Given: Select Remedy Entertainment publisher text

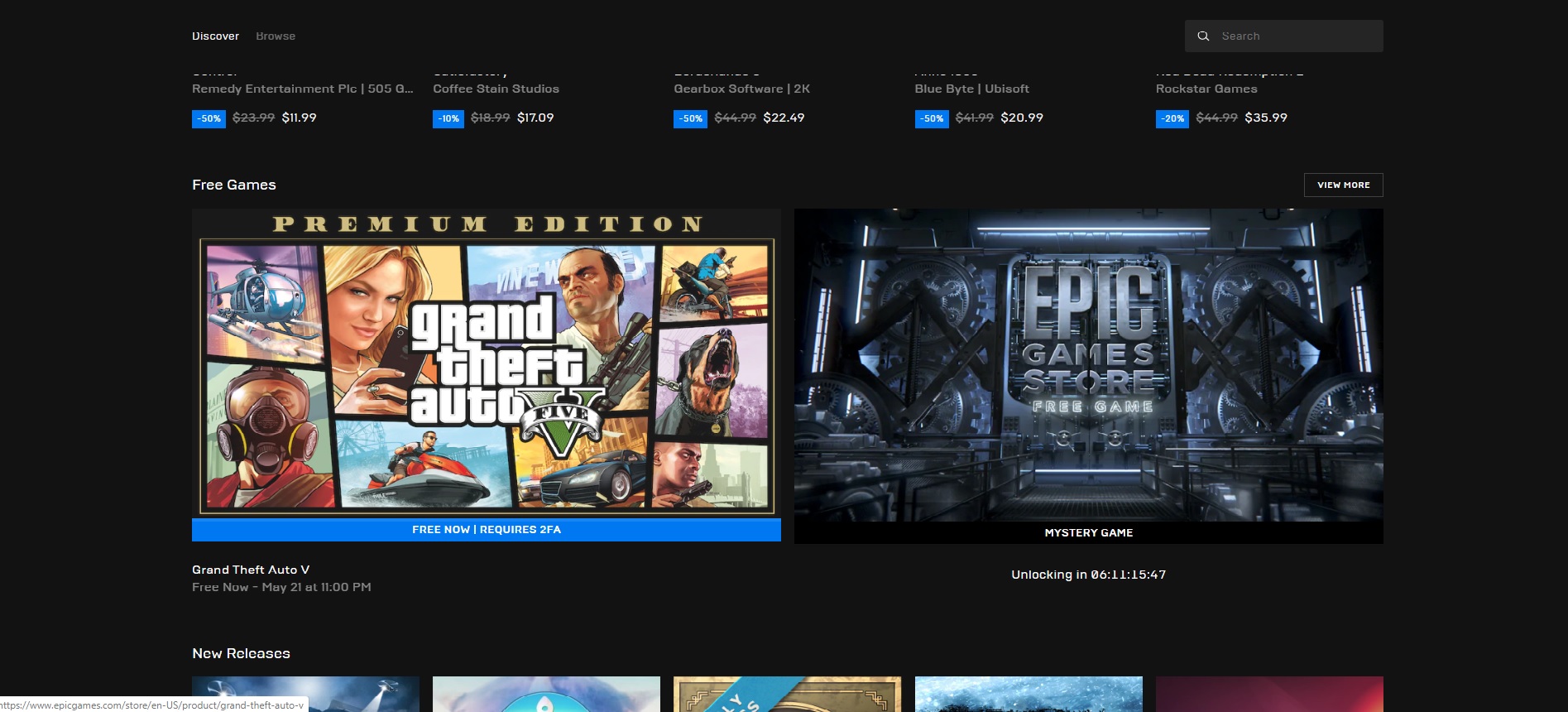Looking at the screenshot, I should click(303, 89).
